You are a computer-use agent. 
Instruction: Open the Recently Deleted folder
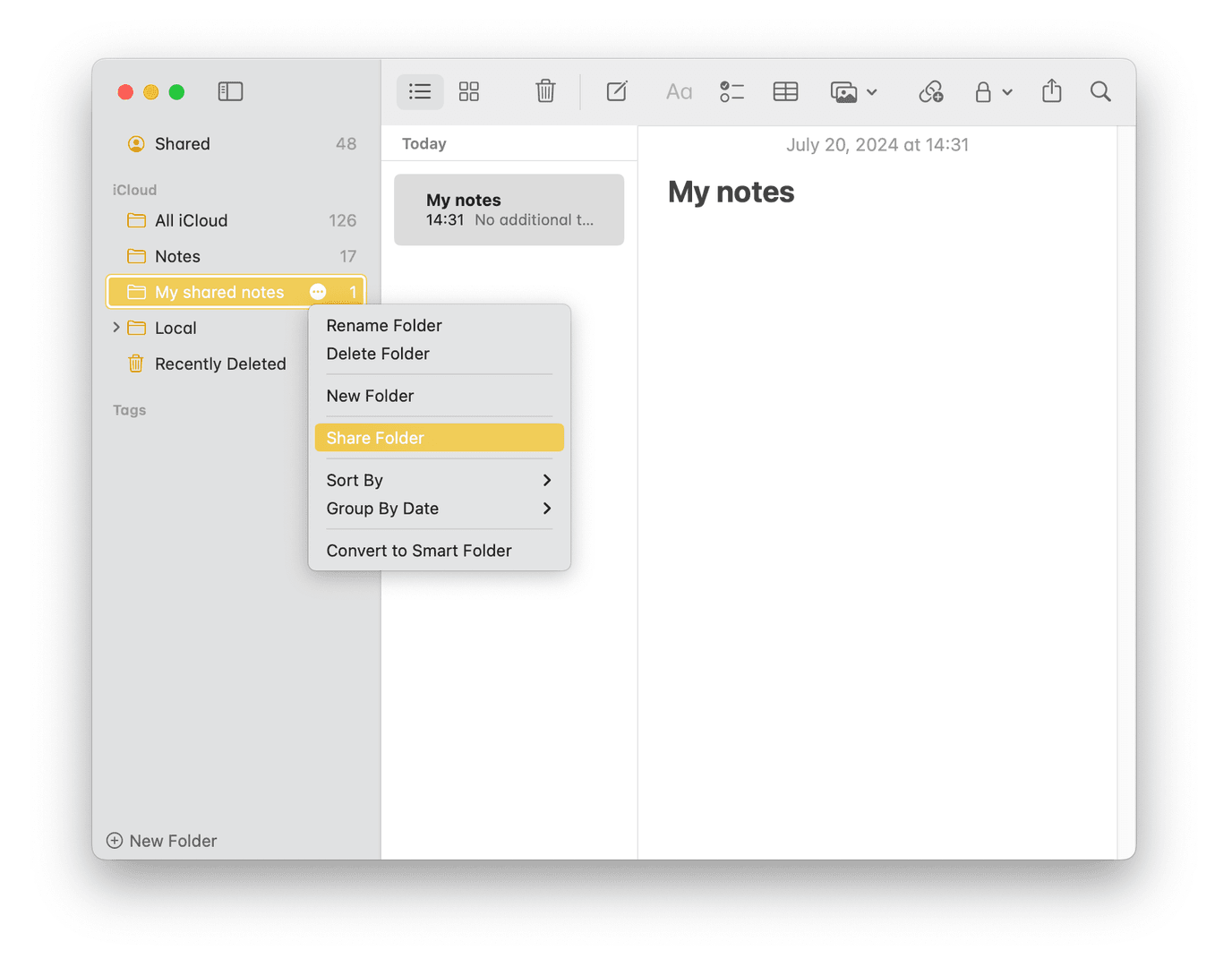click(x=220, y=364)
